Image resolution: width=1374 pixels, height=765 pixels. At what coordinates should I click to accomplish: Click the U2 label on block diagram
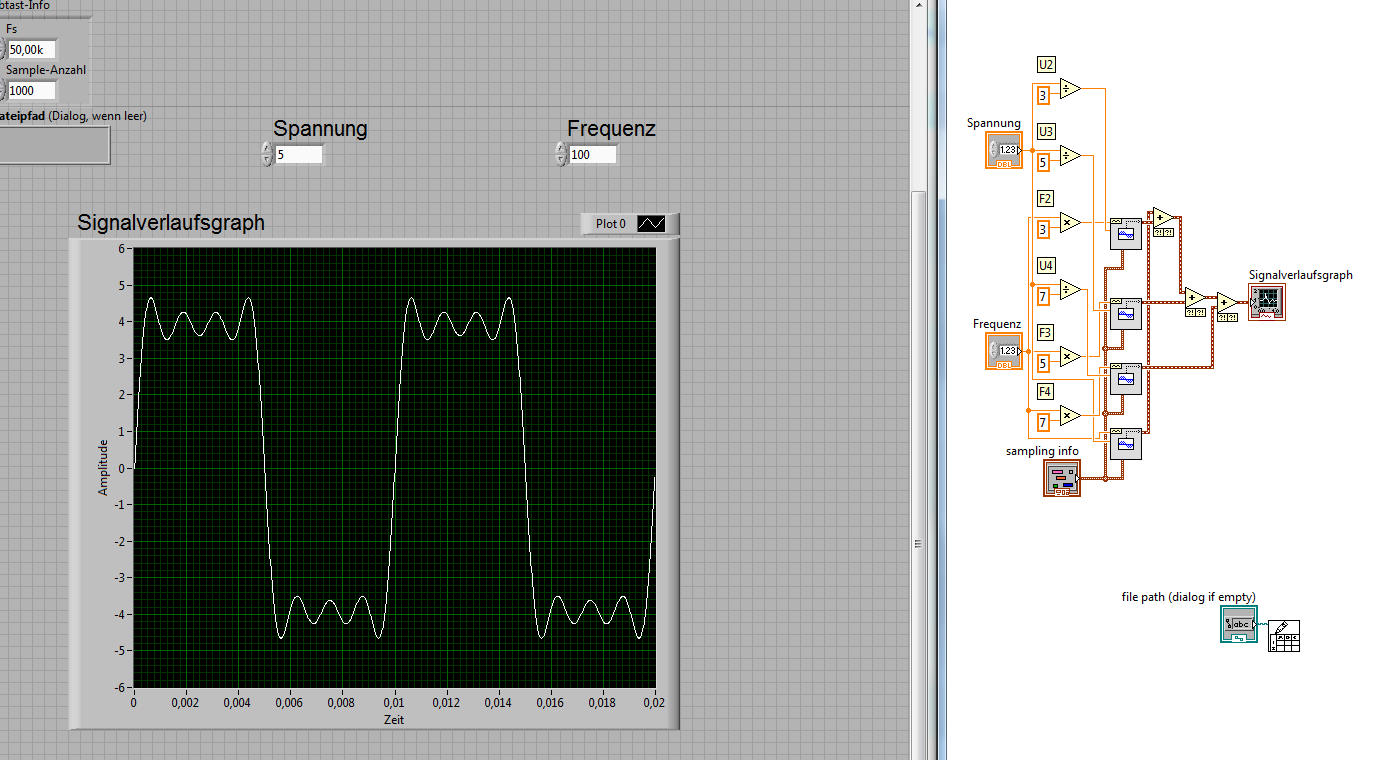(x=1045, y=65)
